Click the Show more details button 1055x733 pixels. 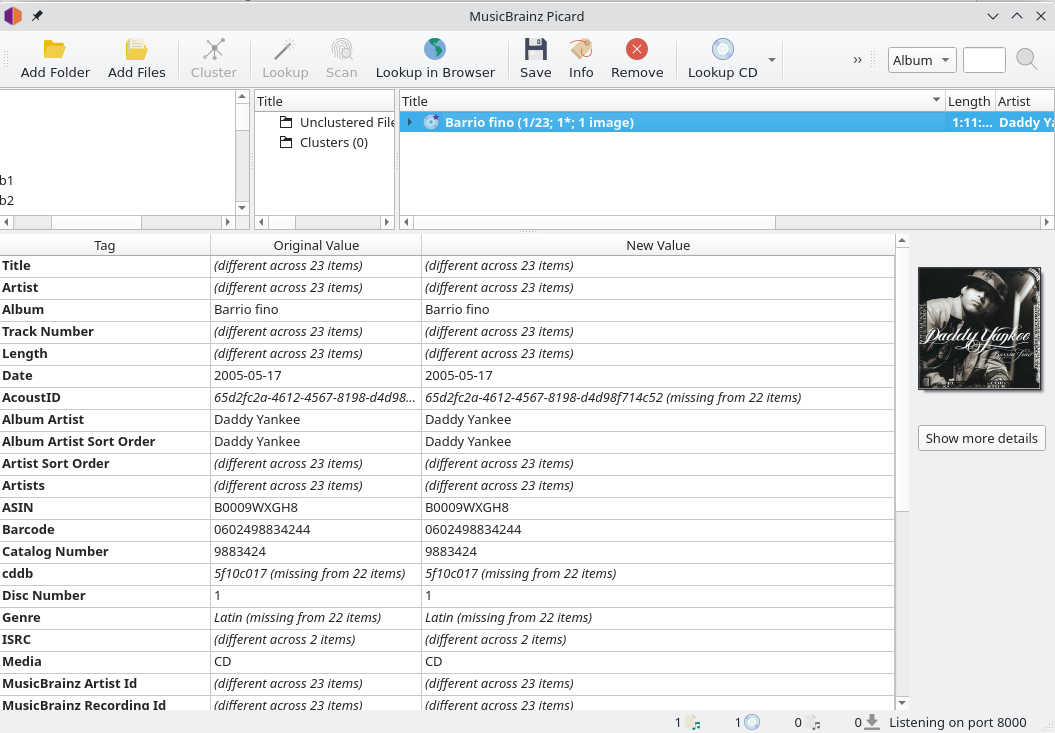point(981,438)
